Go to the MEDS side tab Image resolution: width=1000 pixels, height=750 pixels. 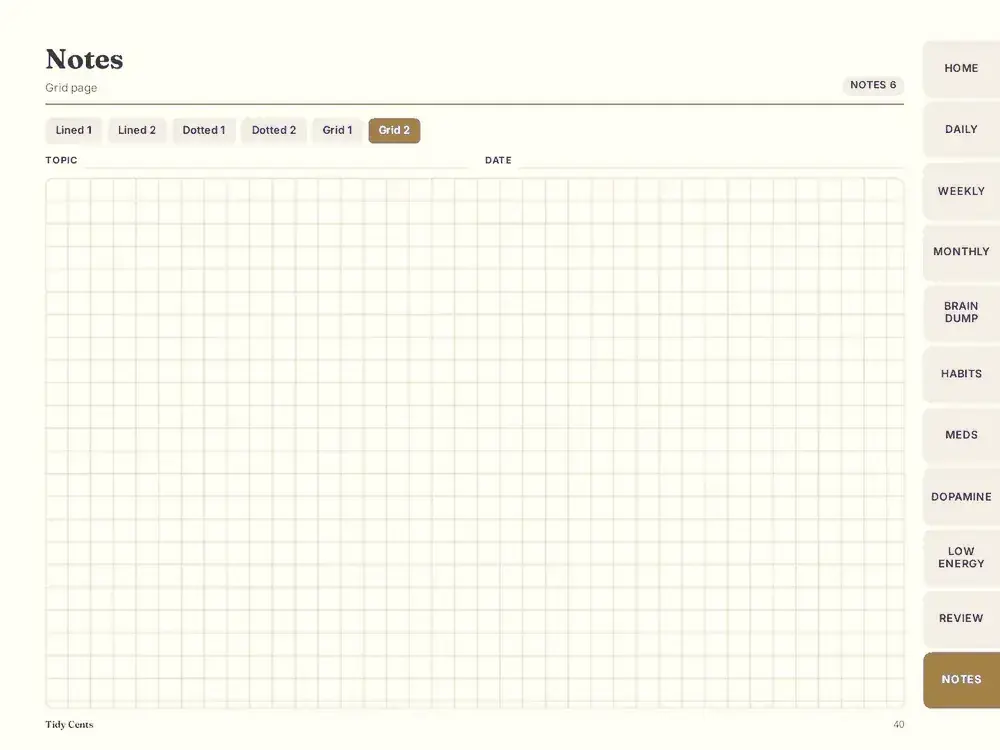coord(961,435)
